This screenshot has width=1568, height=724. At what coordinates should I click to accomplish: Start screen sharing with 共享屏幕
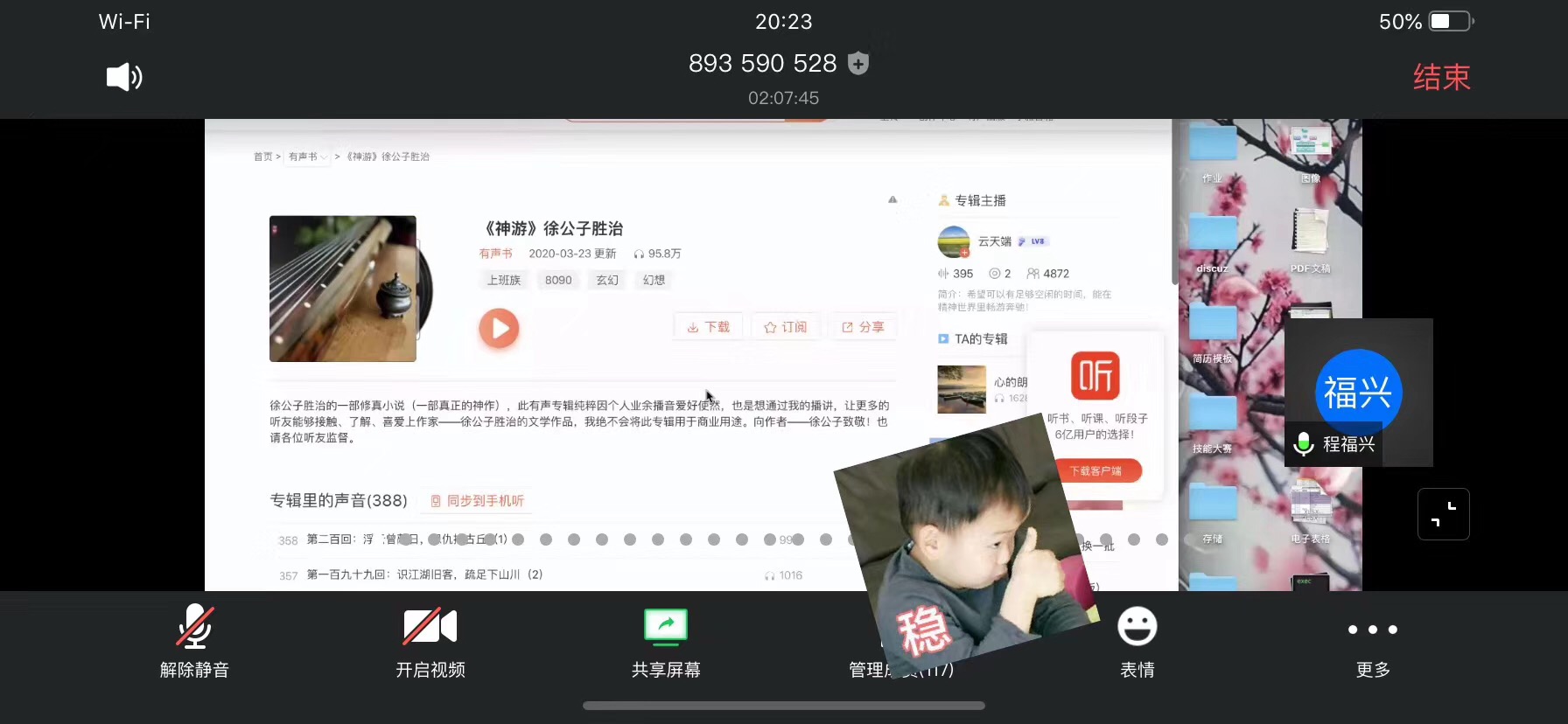666,641
